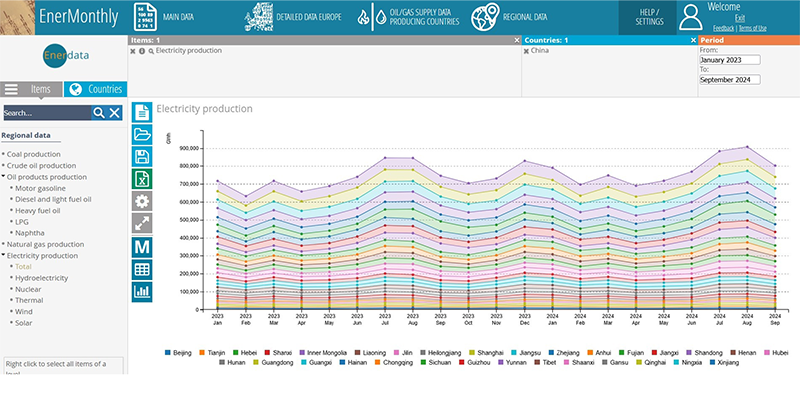
Task: Open saved query folder icon
Action: click(142, 134)
